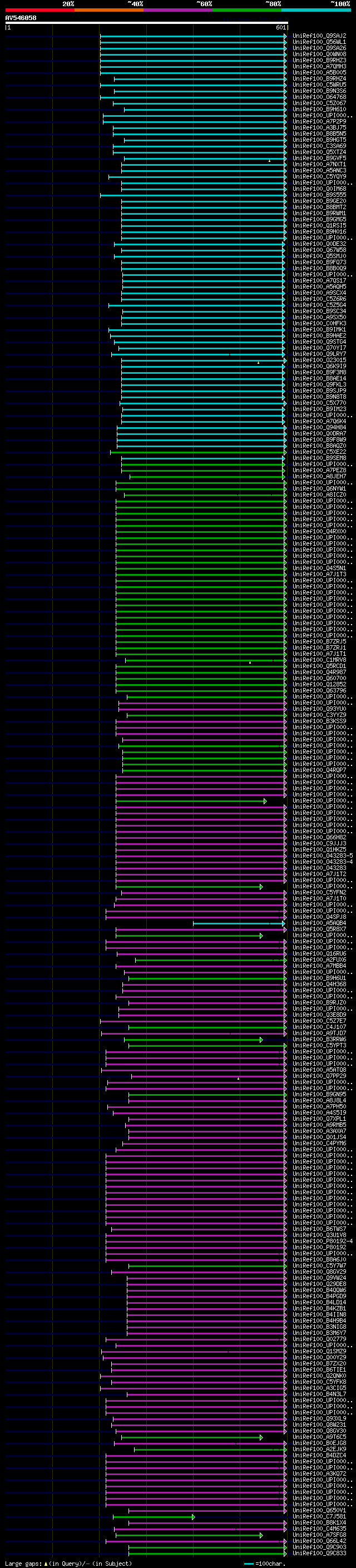The height and width of the screenshot is (1568, 356).
Task: Select hit label UniRef100_O43283-5
Action: tap(323, 855)
